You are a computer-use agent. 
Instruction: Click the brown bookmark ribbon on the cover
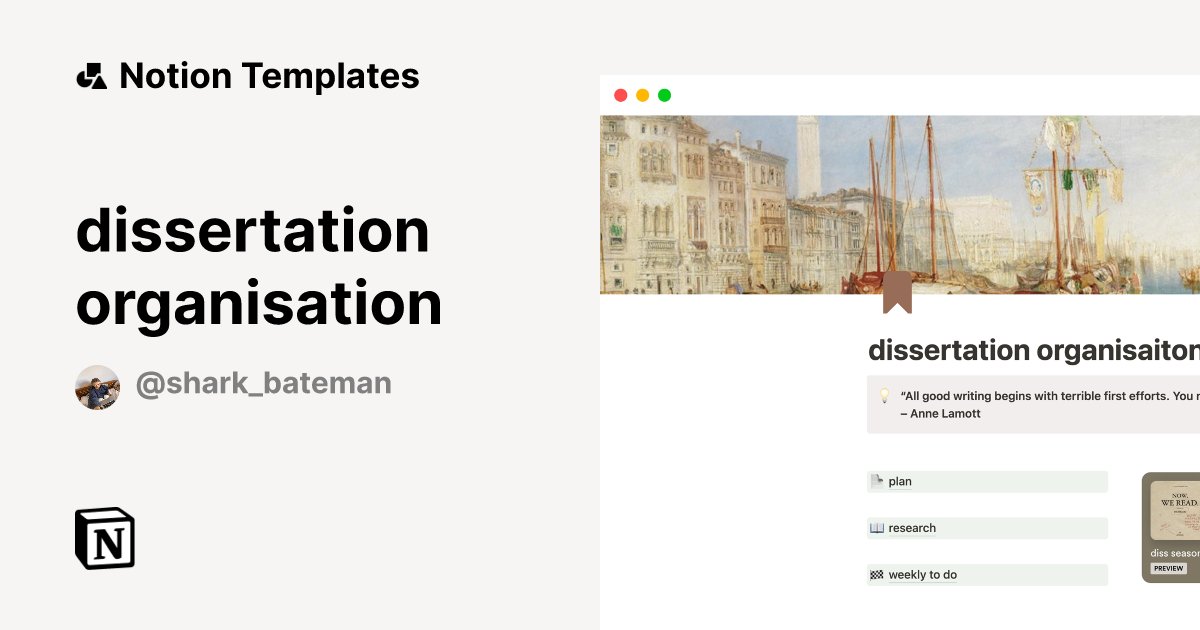pos(899,290)
